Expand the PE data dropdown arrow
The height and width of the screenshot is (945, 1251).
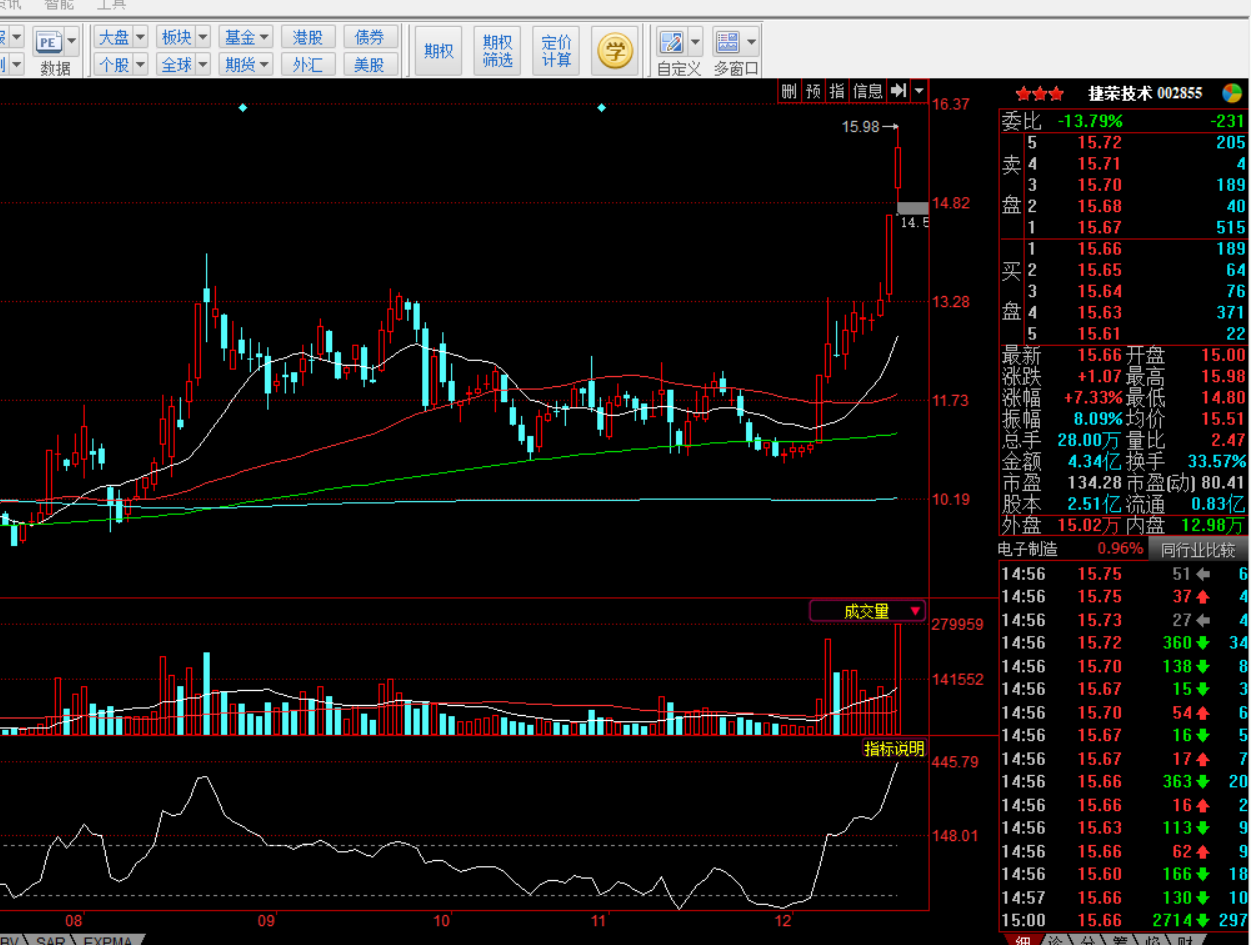[72, 42]
